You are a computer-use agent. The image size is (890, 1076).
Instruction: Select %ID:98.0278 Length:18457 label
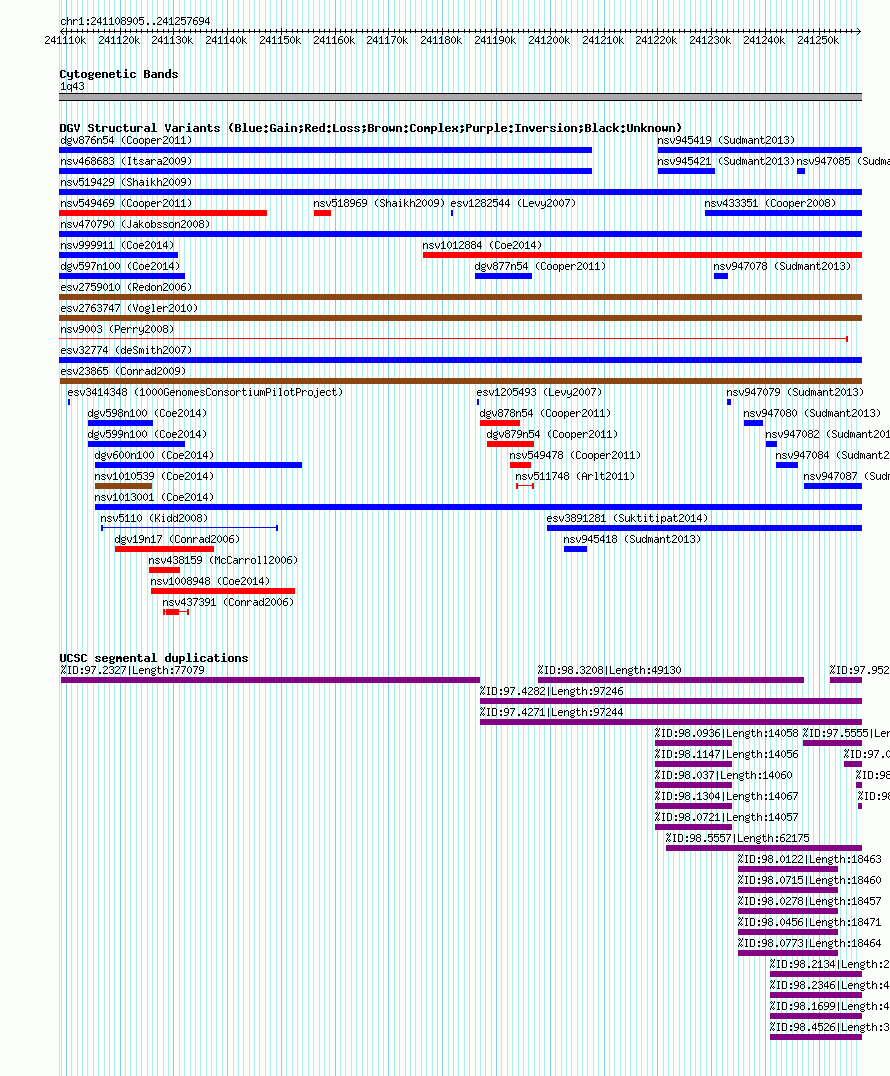tap(810, 902)
